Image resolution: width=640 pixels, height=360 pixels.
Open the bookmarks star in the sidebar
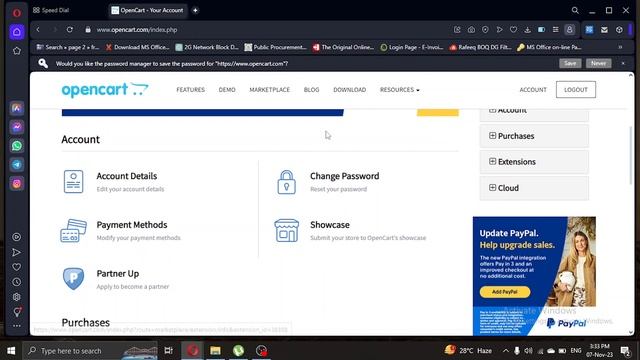[17, 51]
